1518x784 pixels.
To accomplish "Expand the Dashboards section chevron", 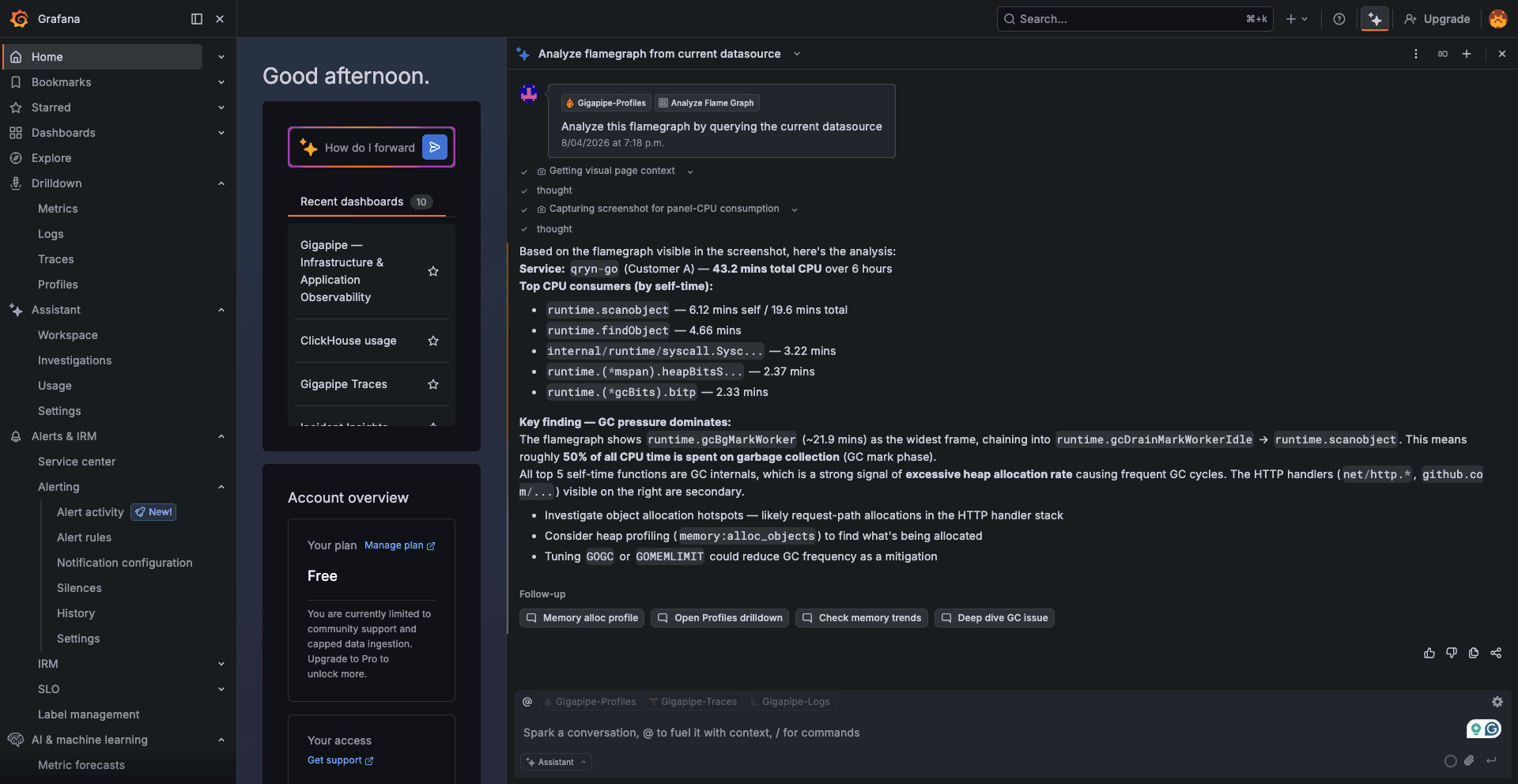I will [x=221, y=133].
